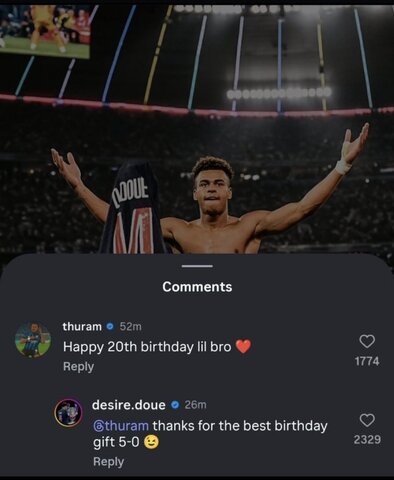View the 2329 likes on desire.doue's reply
The image size is (394, 480).
(367, 440)
